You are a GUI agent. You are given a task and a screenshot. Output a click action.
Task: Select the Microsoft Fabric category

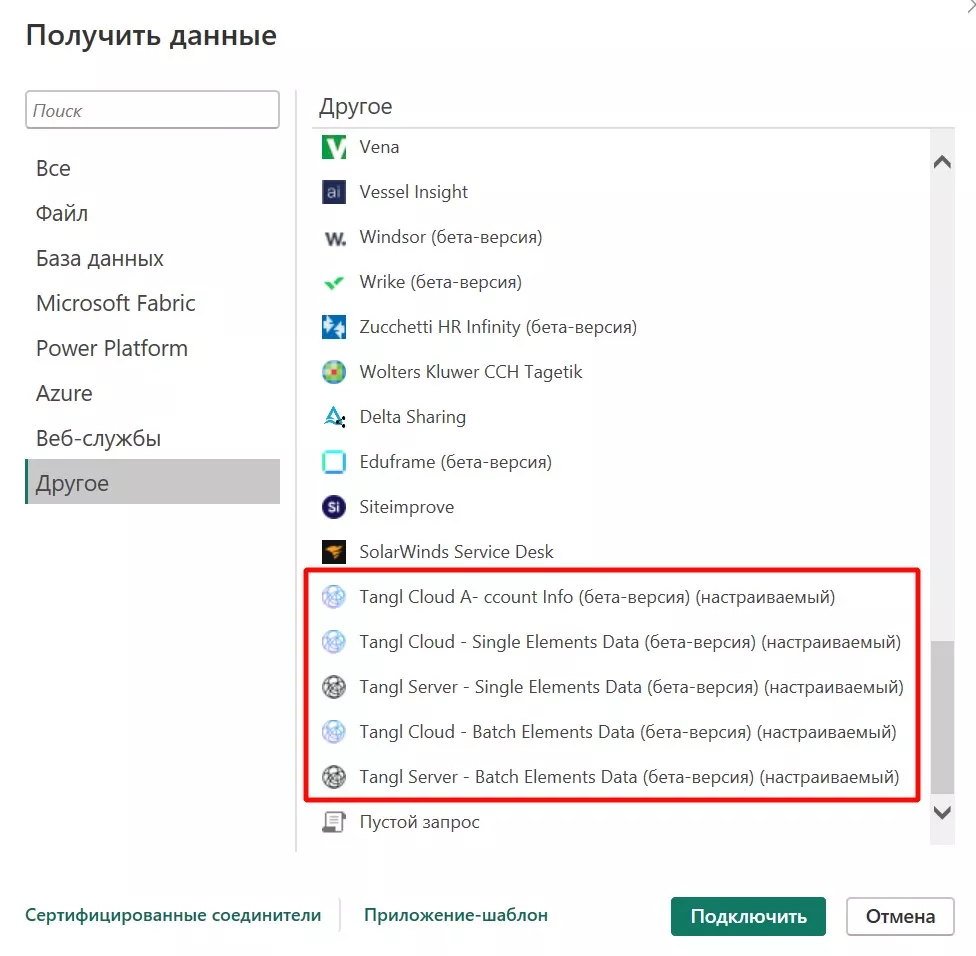[116, 303]
